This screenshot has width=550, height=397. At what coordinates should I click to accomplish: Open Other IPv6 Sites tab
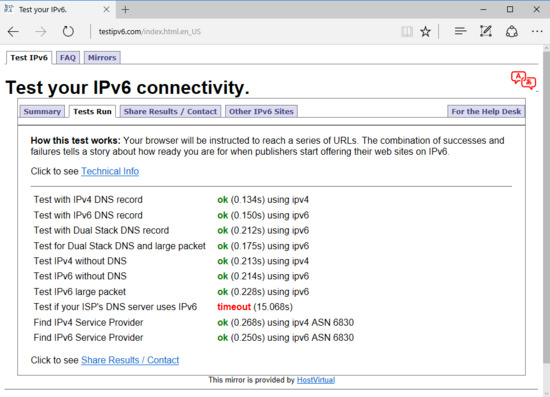click(261, 111)
